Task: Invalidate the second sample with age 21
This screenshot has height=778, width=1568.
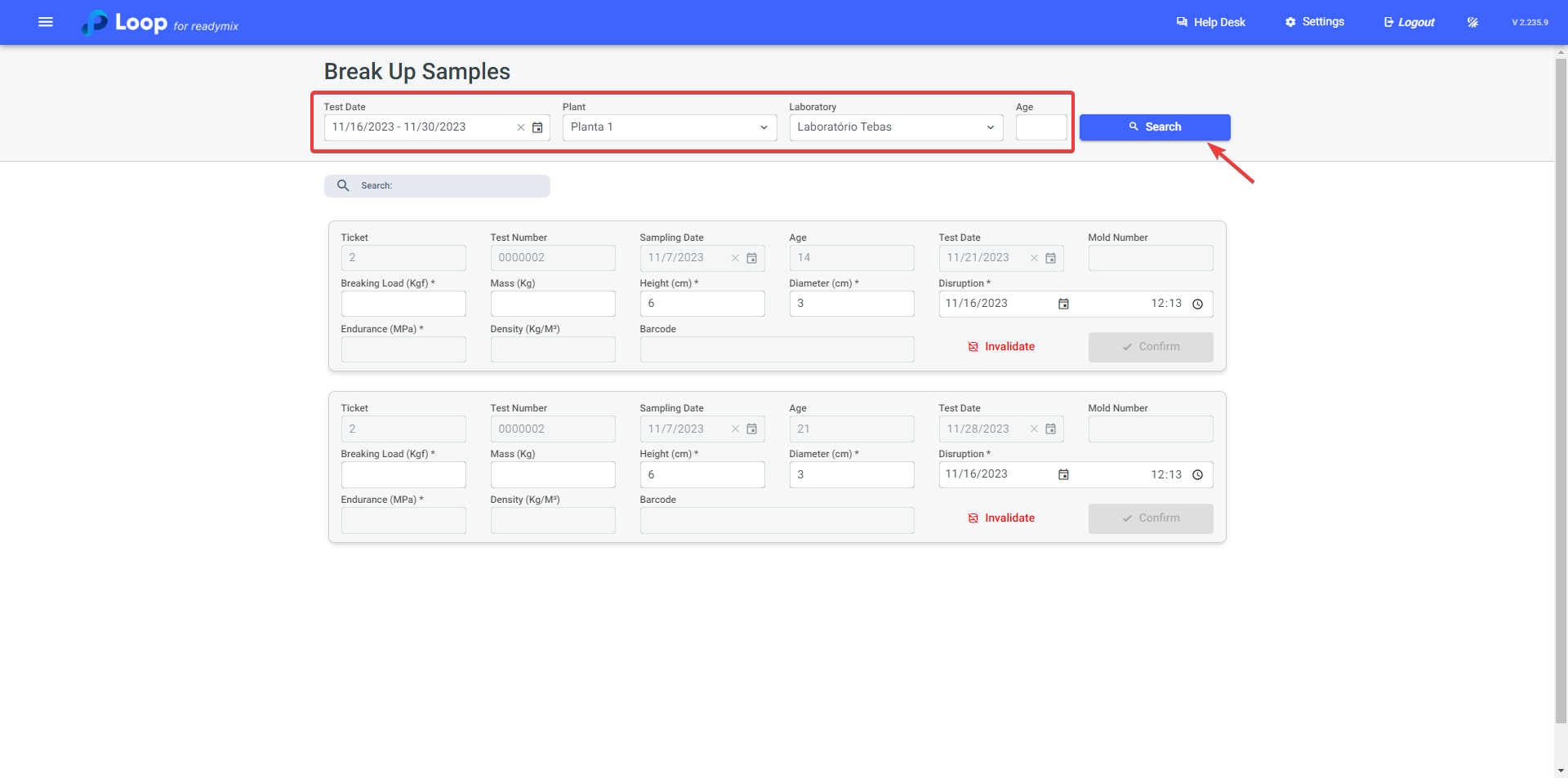Action: pyautogui.click(x=1001, y=518)
